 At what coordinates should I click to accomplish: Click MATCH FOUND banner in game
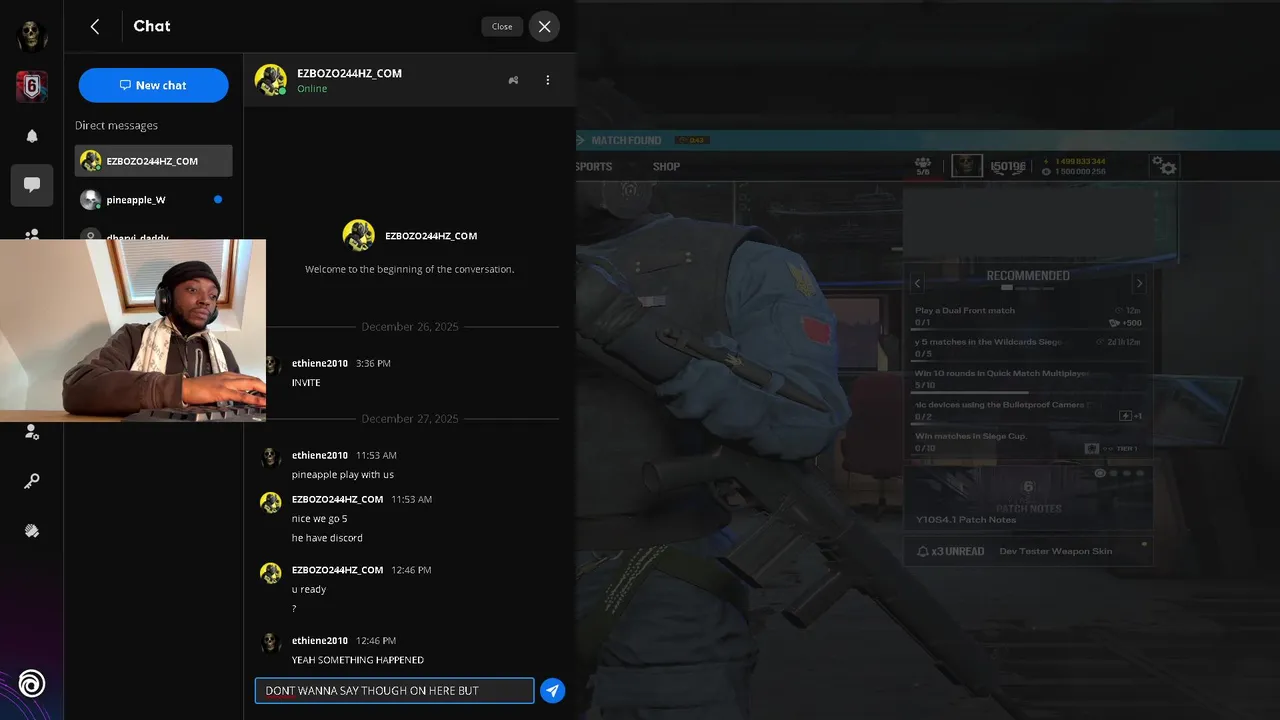pos(626,141)
